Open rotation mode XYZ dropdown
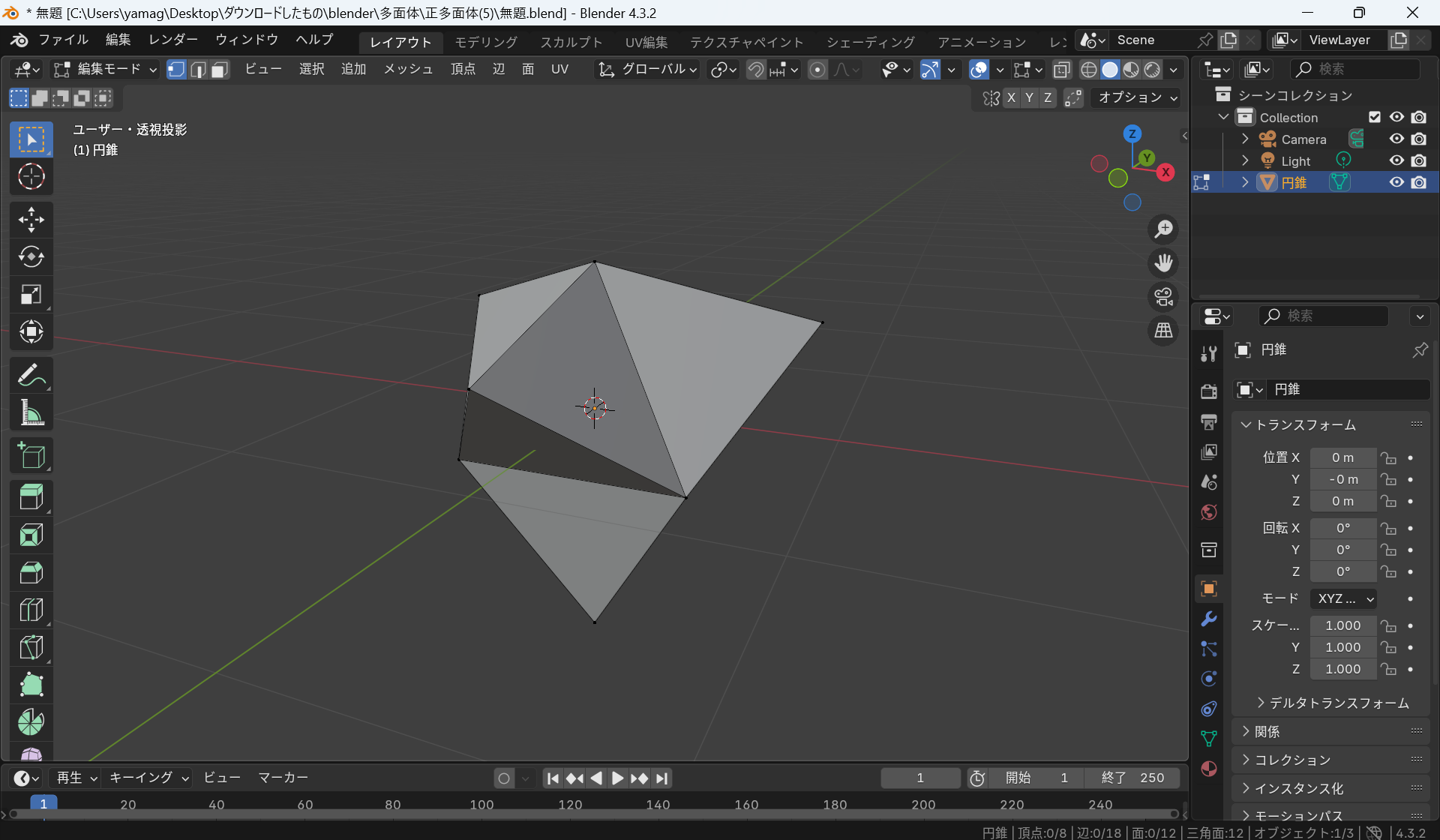This screenshot has width=1440, height=840. pos(1343,598)
